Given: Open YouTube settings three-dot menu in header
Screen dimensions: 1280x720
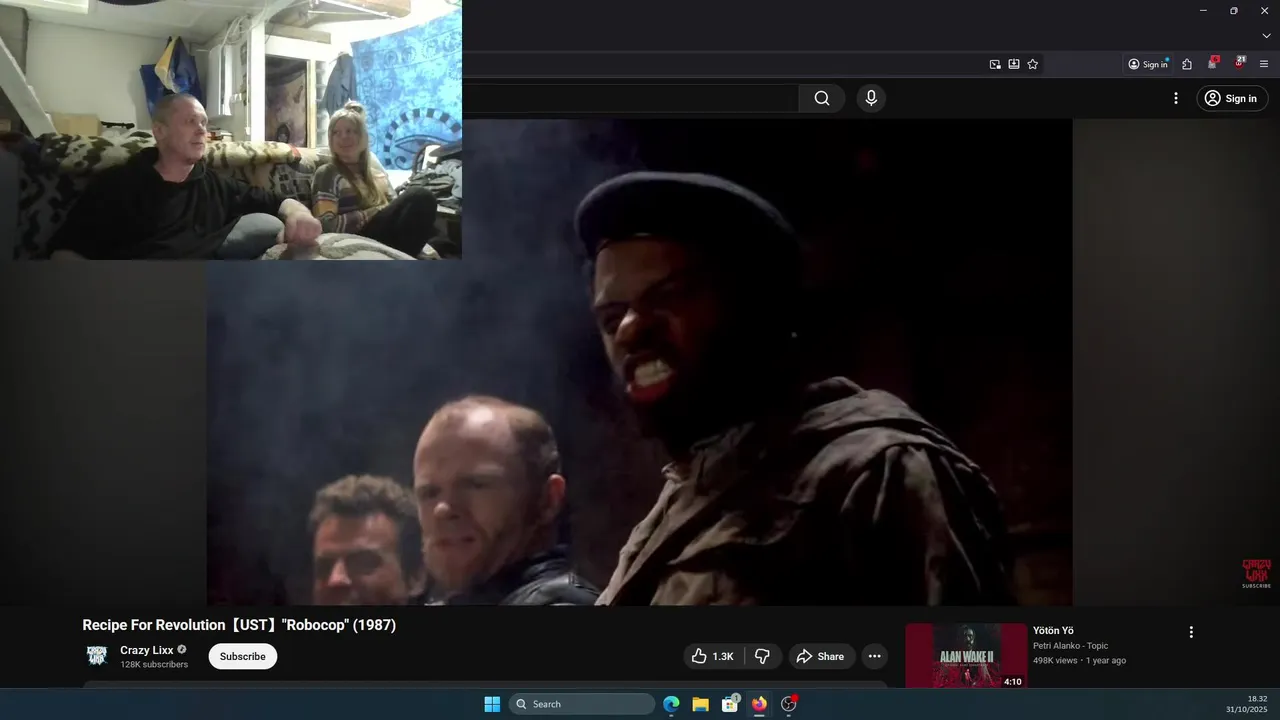Looking at the screenshot, I should click(x=1176, y=98).
